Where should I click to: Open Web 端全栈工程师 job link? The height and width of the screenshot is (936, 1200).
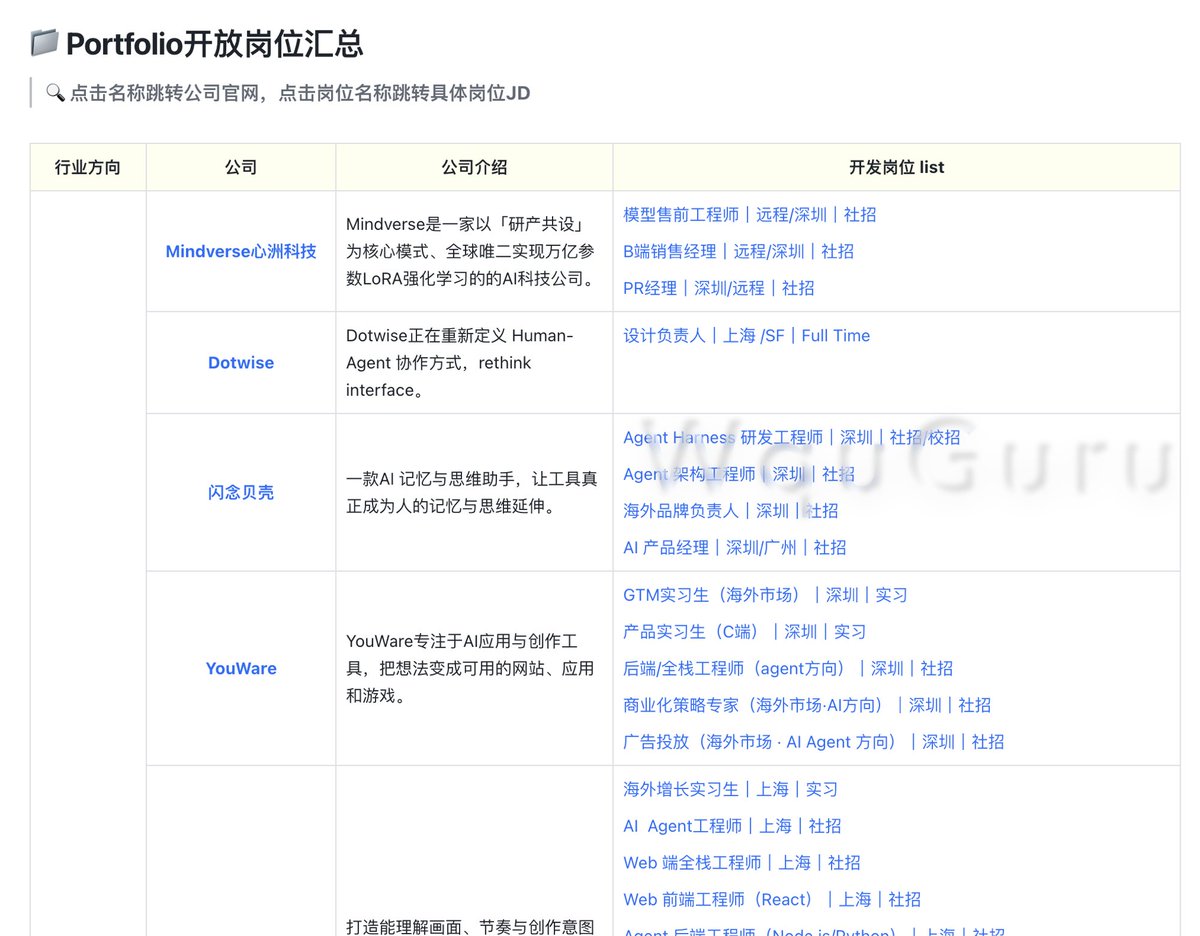pos(741,863)
